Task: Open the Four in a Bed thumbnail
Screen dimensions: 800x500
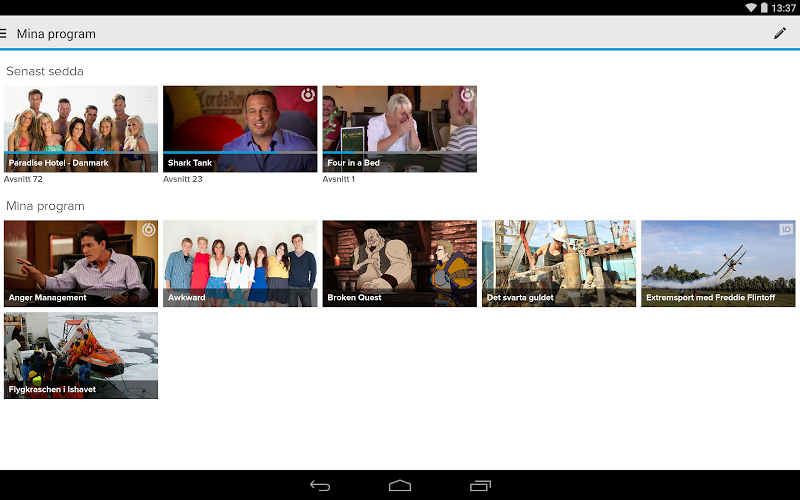Action: point(399,129)
